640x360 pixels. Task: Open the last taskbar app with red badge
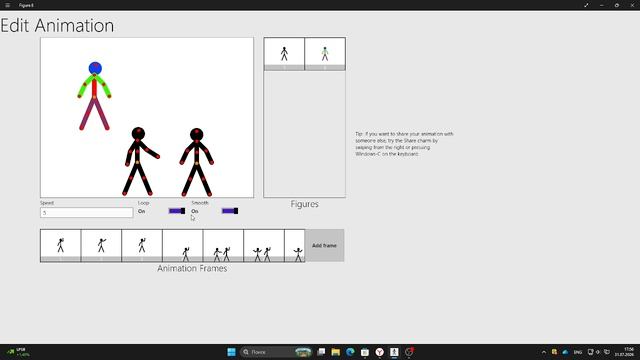pos(409,352)
